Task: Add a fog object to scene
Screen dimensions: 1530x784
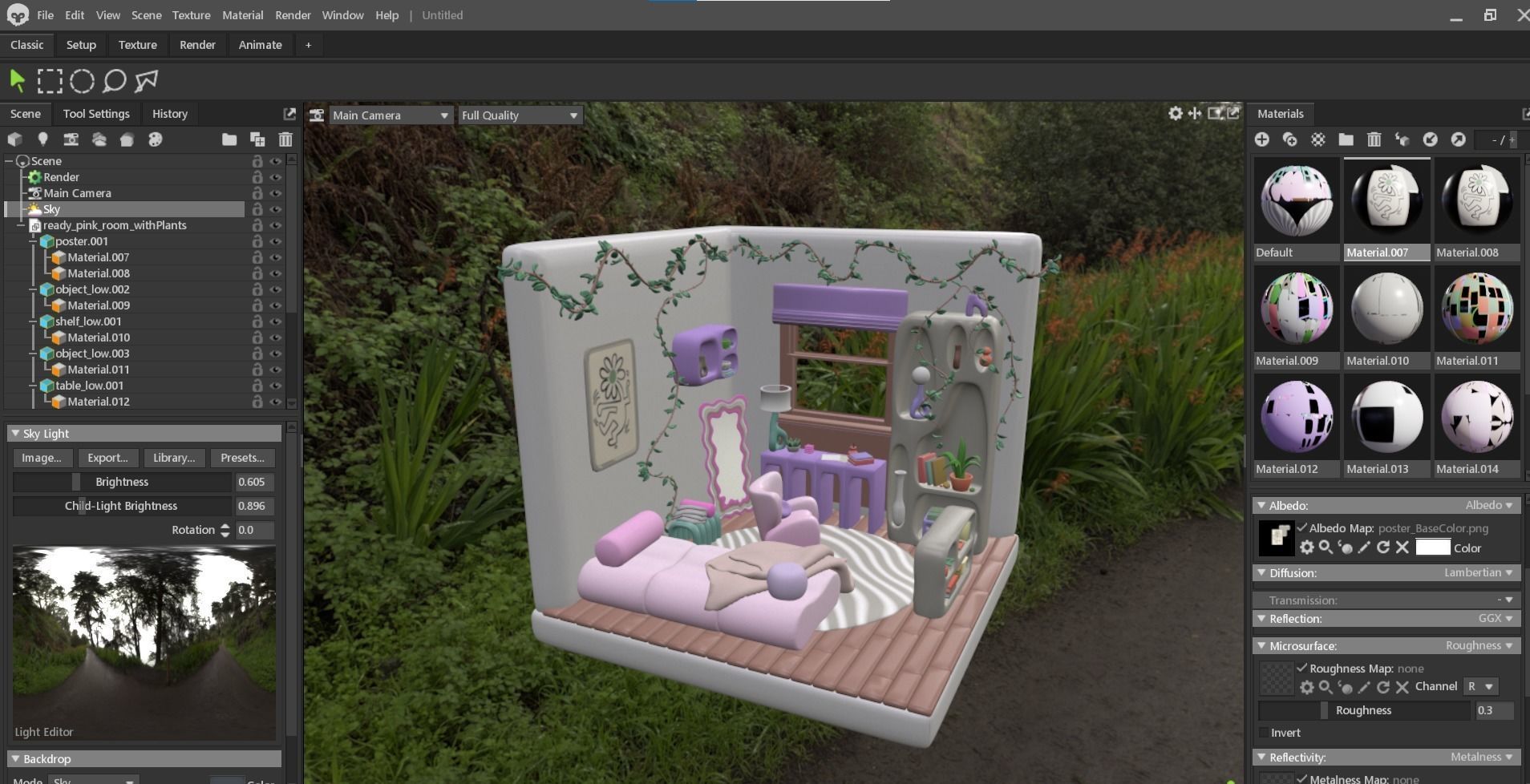Action: tap(99, 139)
